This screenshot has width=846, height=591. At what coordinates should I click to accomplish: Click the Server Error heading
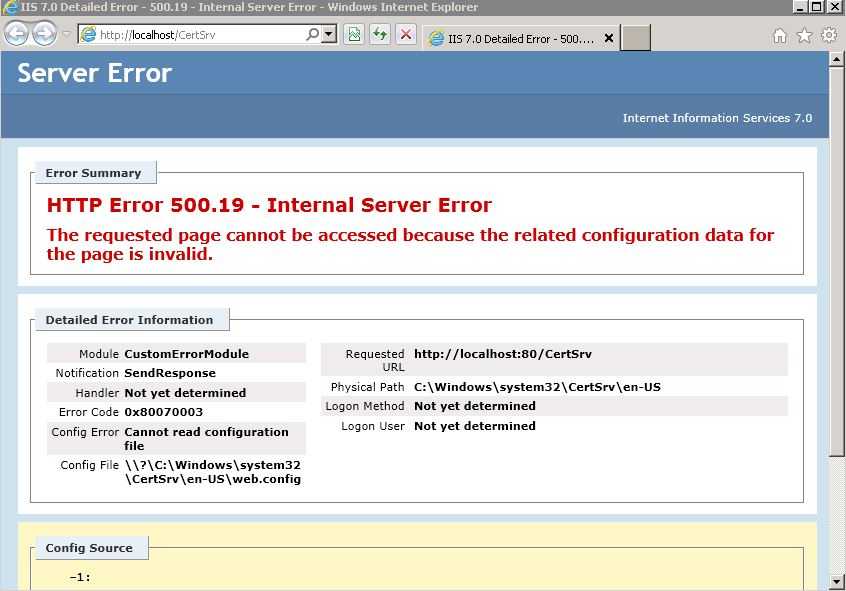click(x=94, y=73)
